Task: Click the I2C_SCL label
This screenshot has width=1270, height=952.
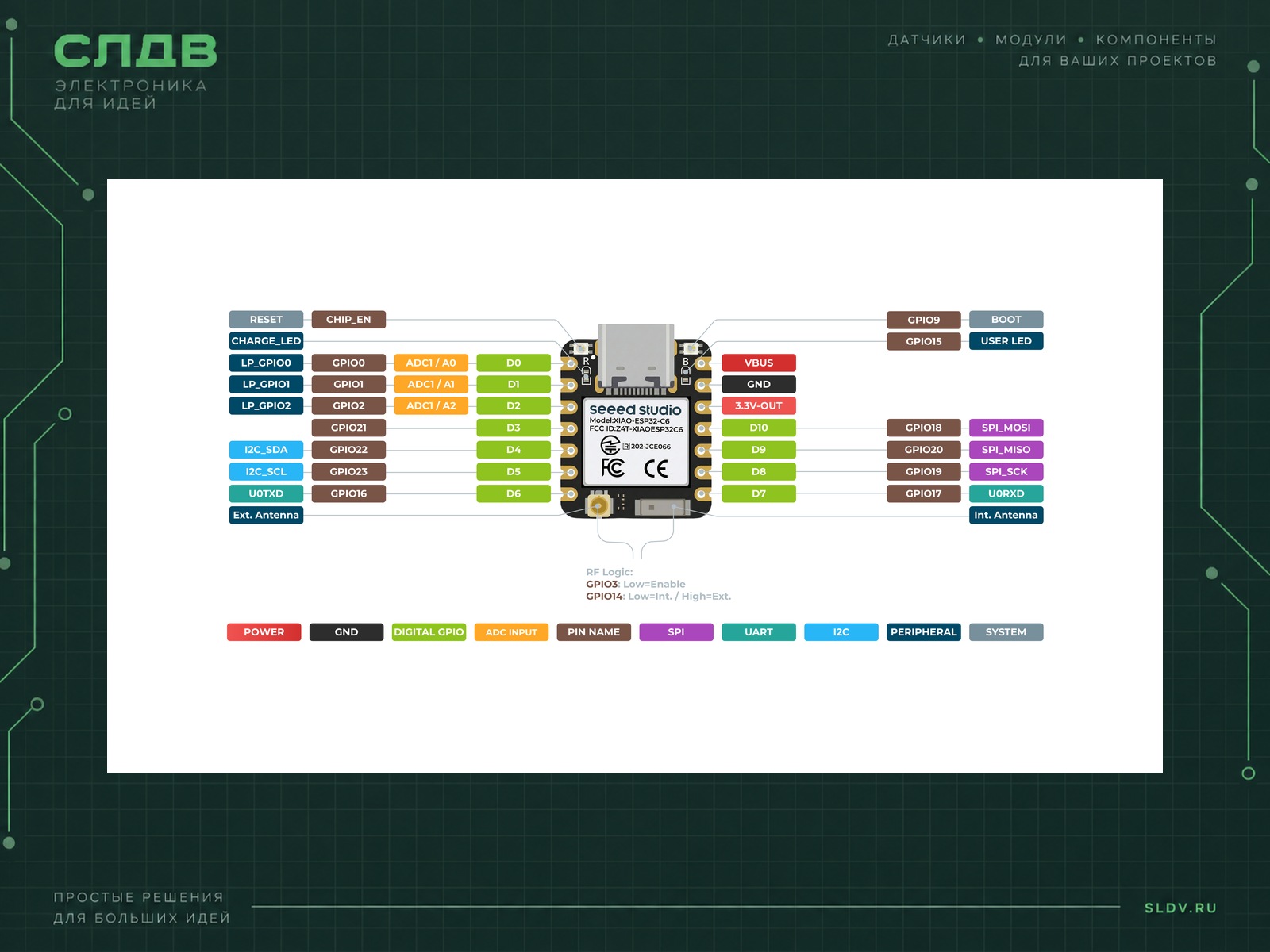Action: coord(266,471)
